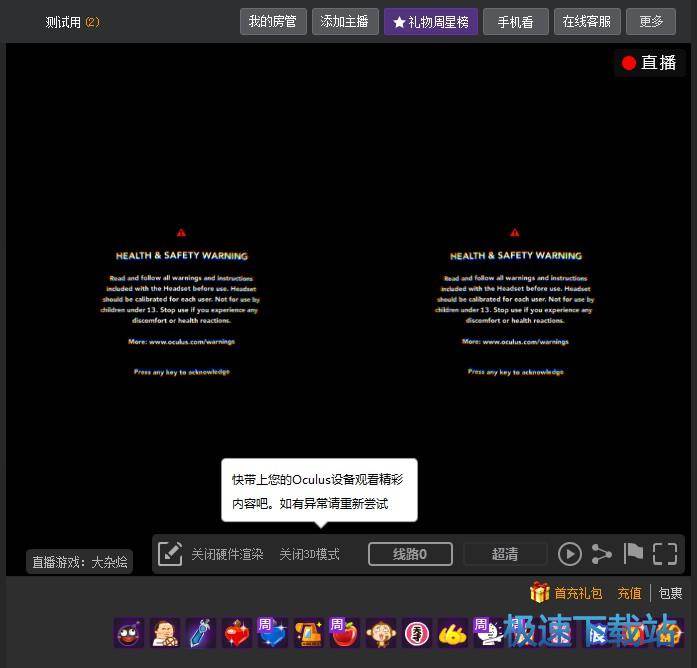Click right 'Press any key to acknowledge' text
This screenshot has height=668, width=697.
pyautogui.click(x=516, y=372)
